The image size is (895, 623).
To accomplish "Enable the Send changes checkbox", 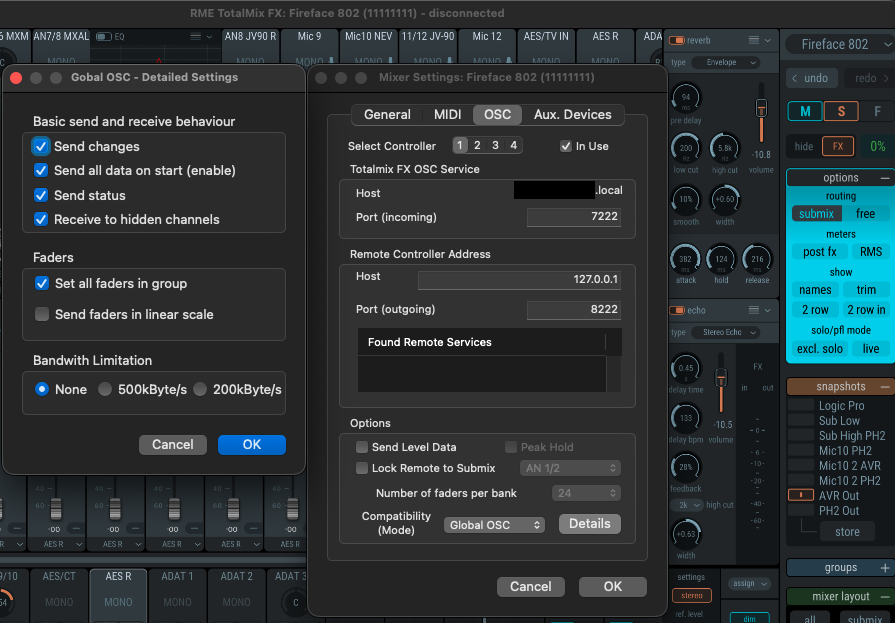I will tap(41, 146).
